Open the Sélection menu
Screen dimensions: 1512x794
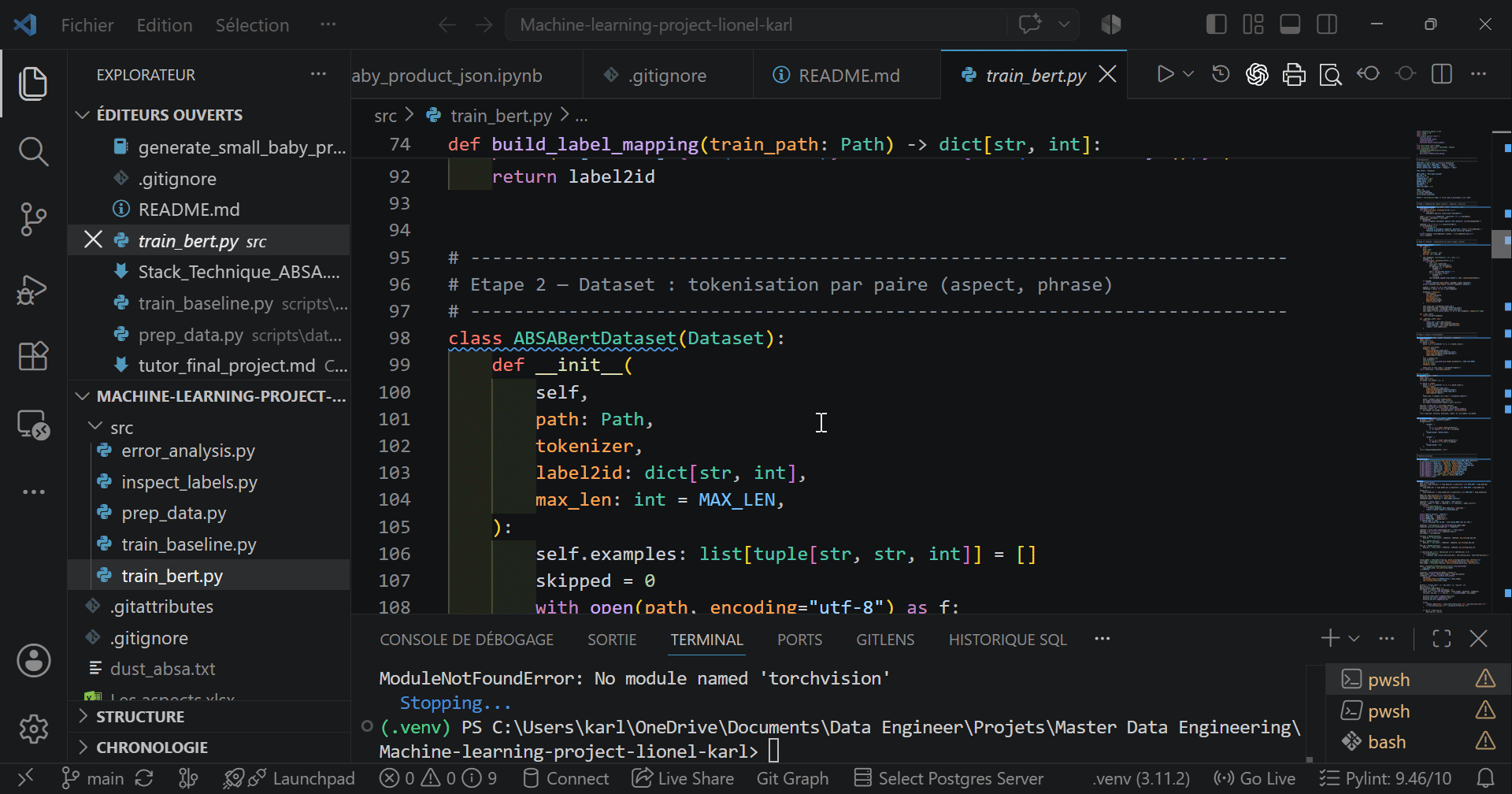pos(252,25)
